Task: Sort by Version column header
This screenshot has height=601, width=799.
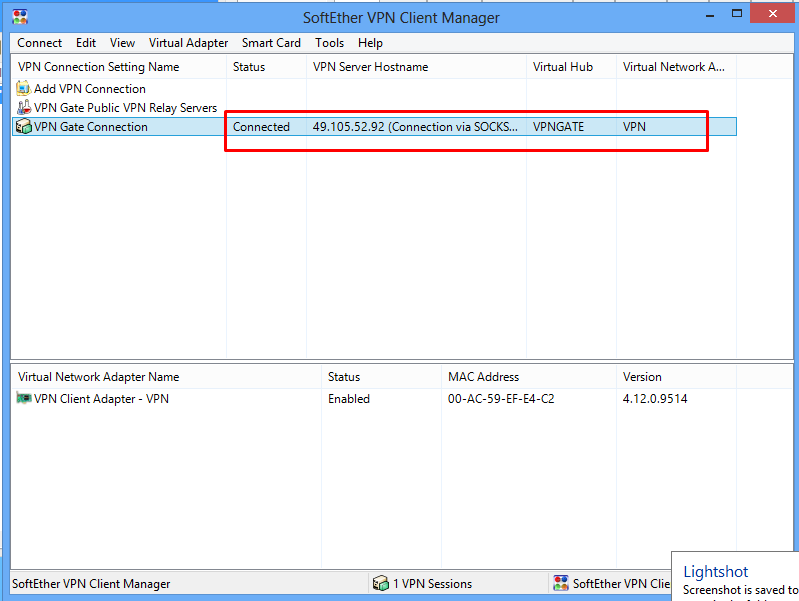Action: [x=676, y=377]
